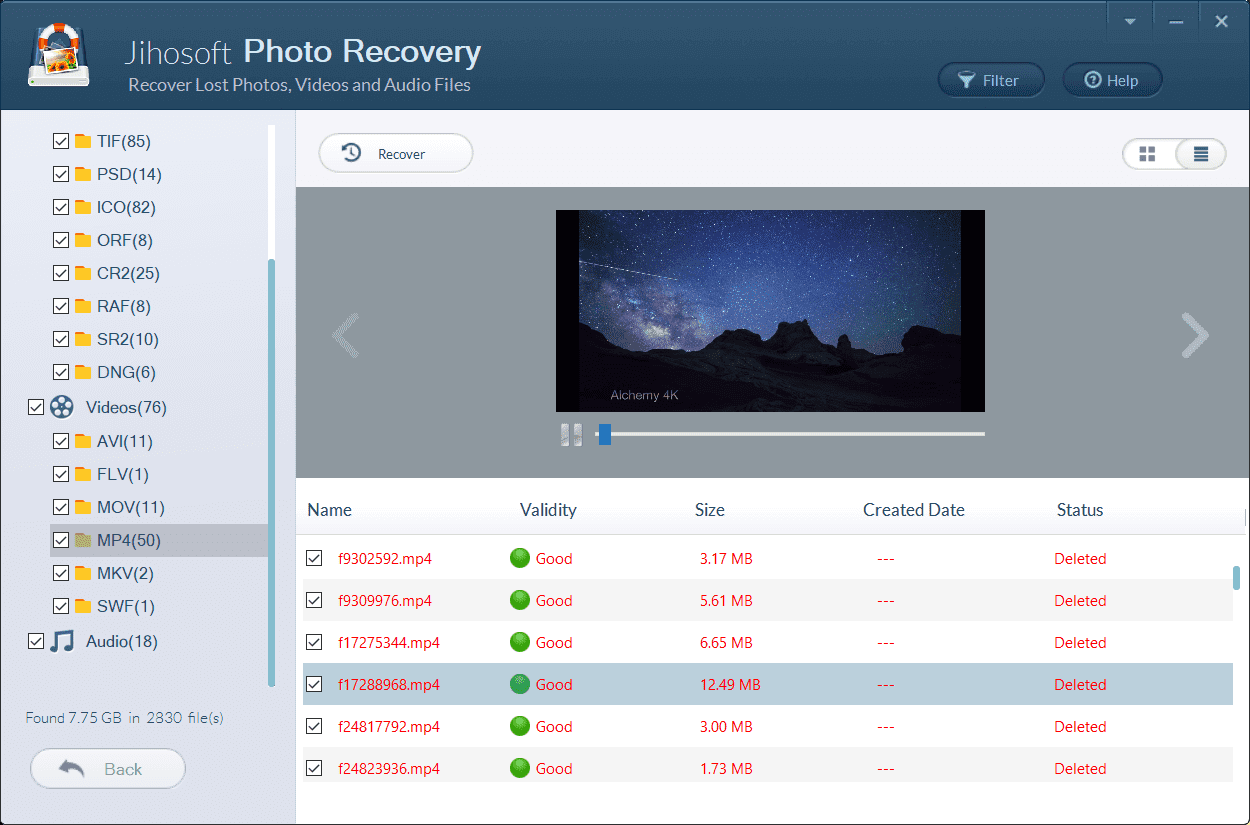
Task: Click the Videos film reel icon
Action: [63, 407]
